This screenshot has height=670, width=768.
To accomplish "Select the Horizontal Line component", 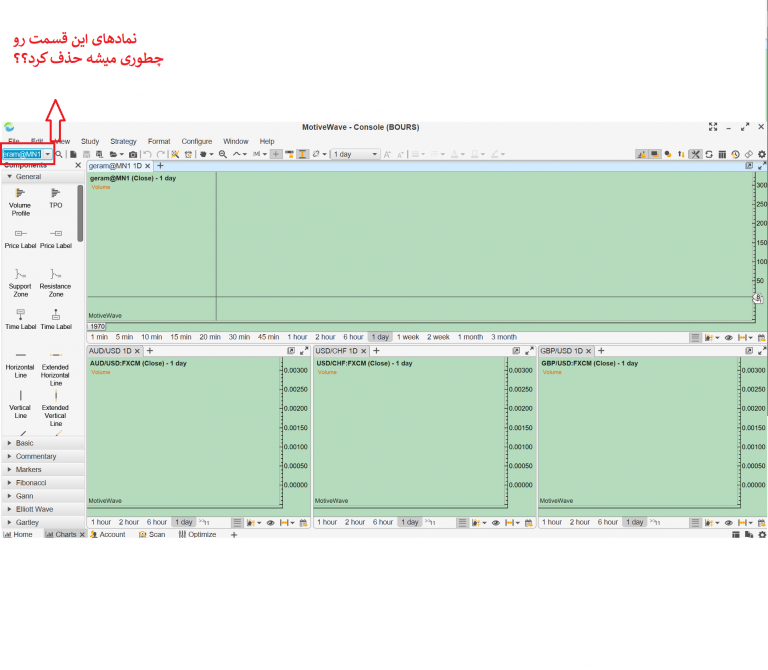I will pos(21,365).
